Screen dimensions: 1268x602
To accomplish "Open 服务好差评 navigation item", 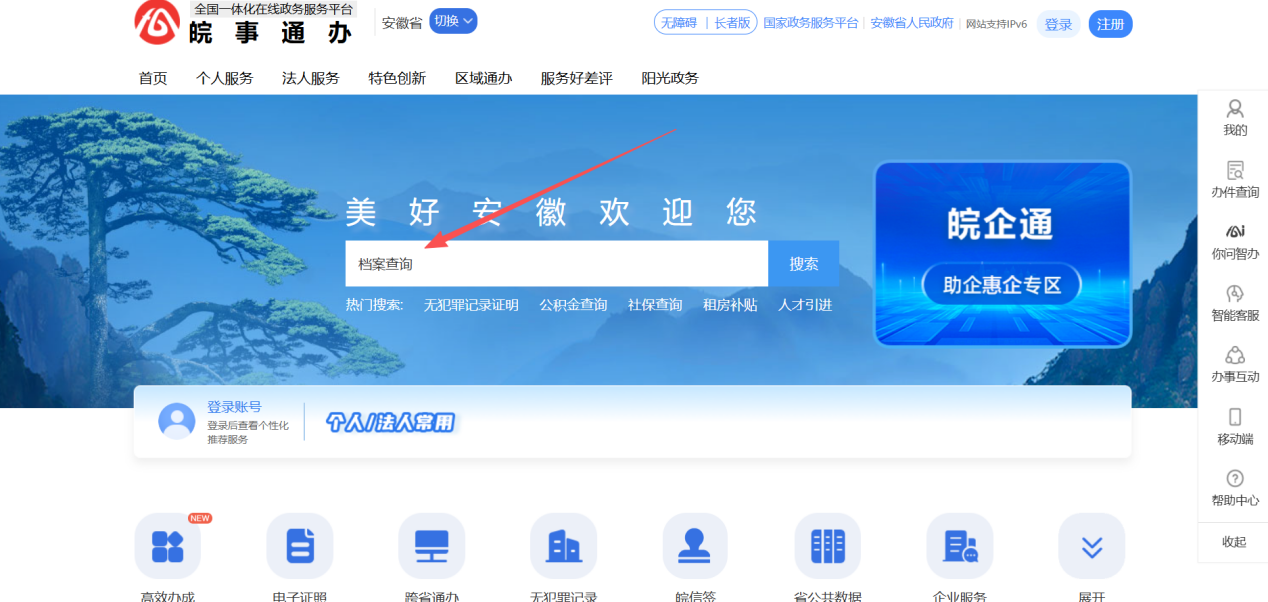I will pyautogui.click(x=577, y=78).
